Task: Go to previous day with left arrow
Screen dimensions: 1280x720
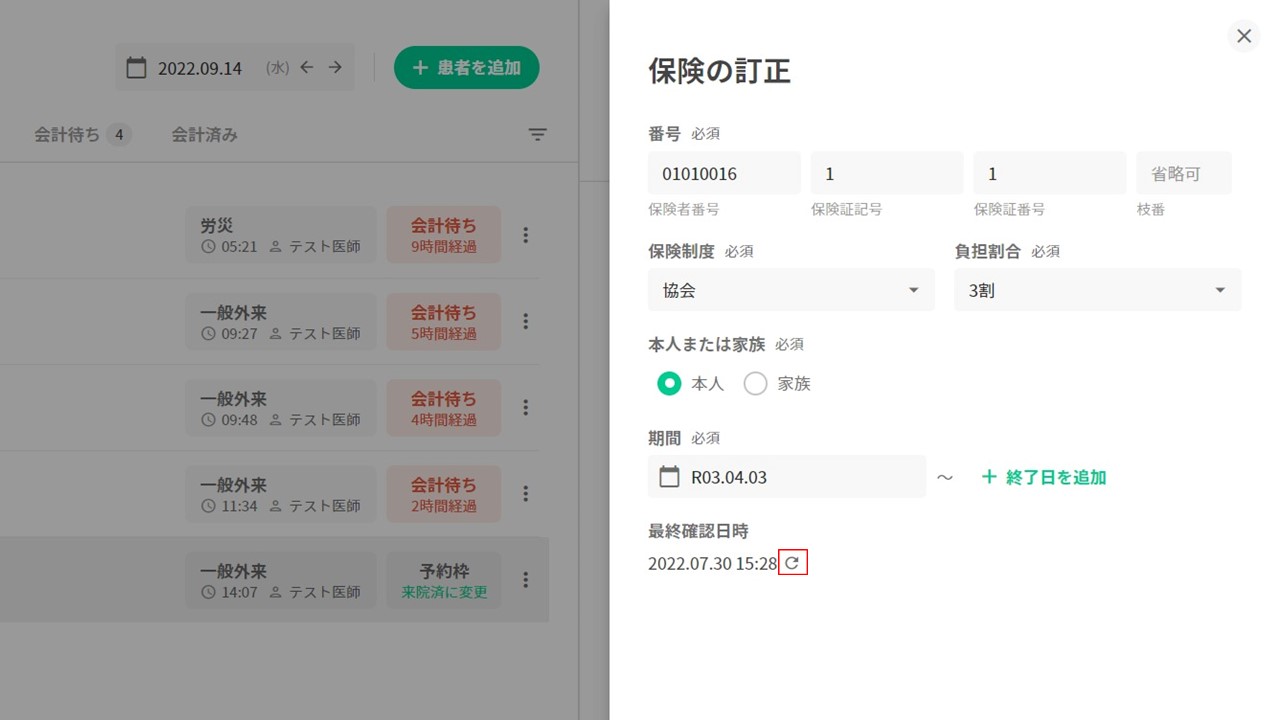Action: 307,67
